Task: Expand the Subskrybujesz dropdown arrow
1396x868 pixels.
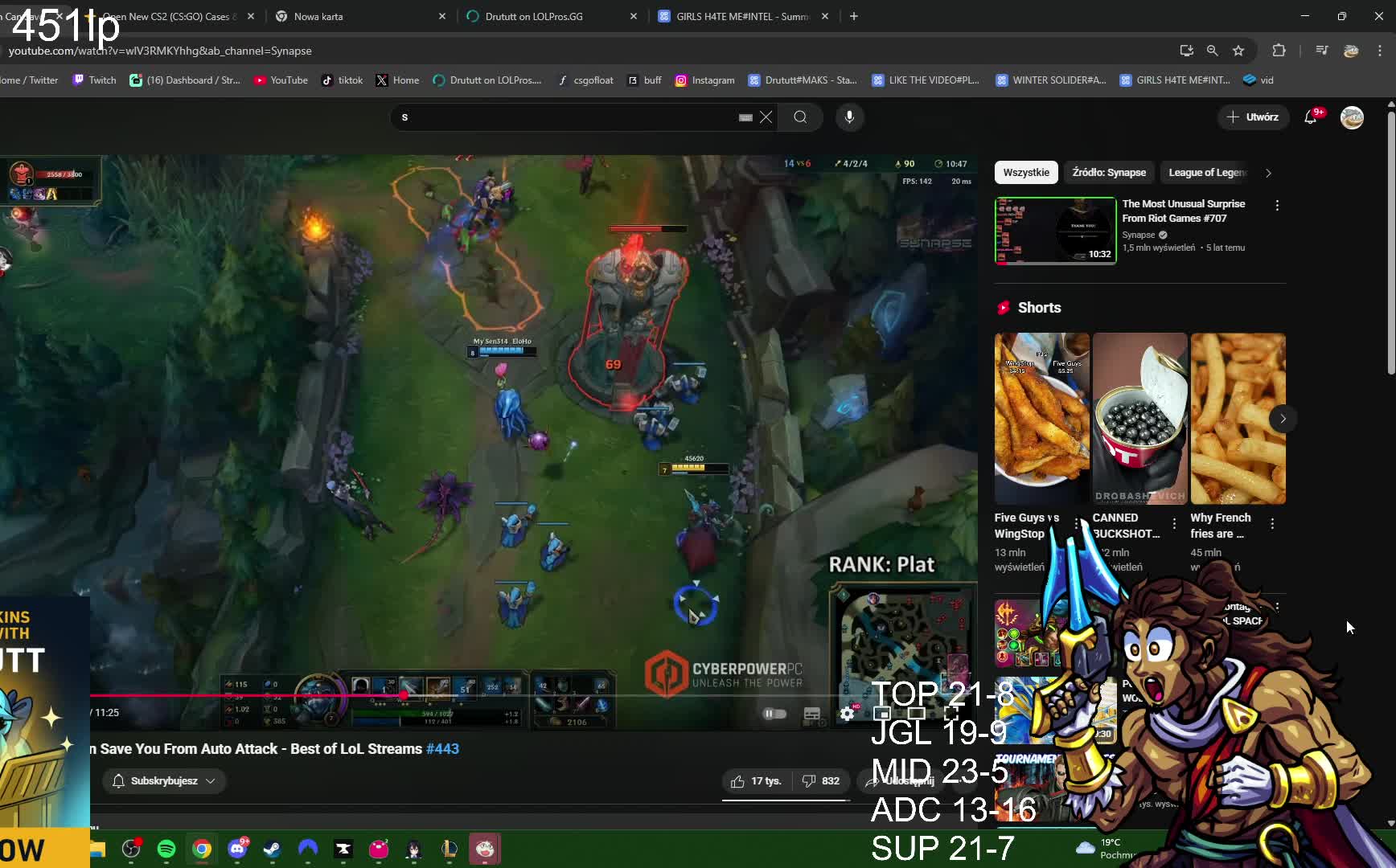Action: 211,780
